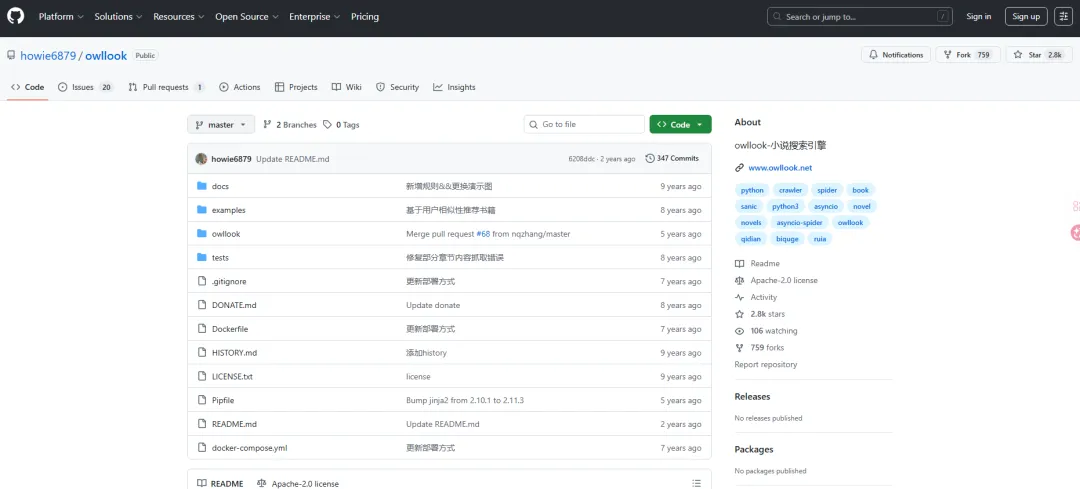Image resolution: width=1080 pixels, height=489 pixels.
Task: Open the docker-compose.yml file
Action: point(249,448)
